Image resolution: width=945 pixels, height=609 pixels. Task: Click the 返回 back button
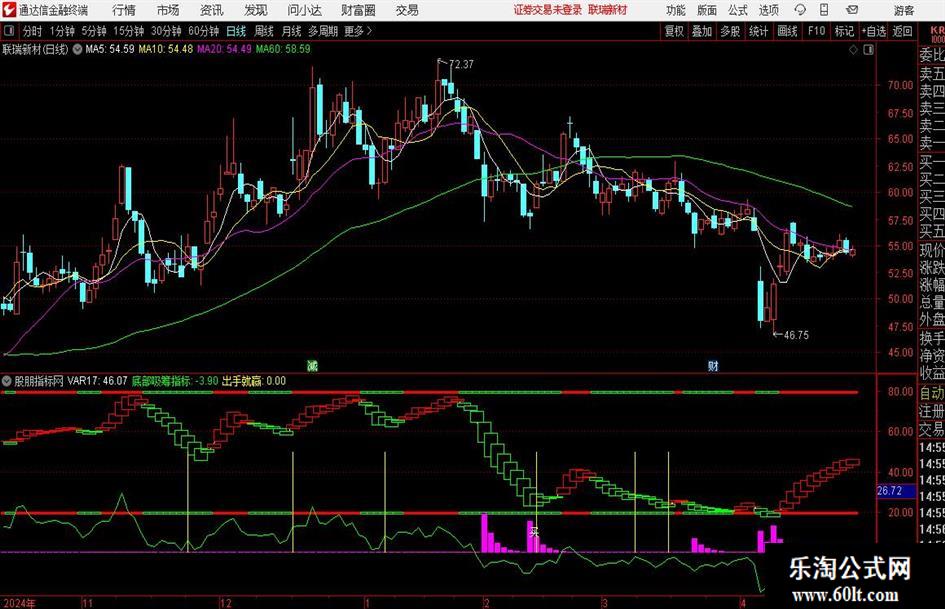pos(902,31)
